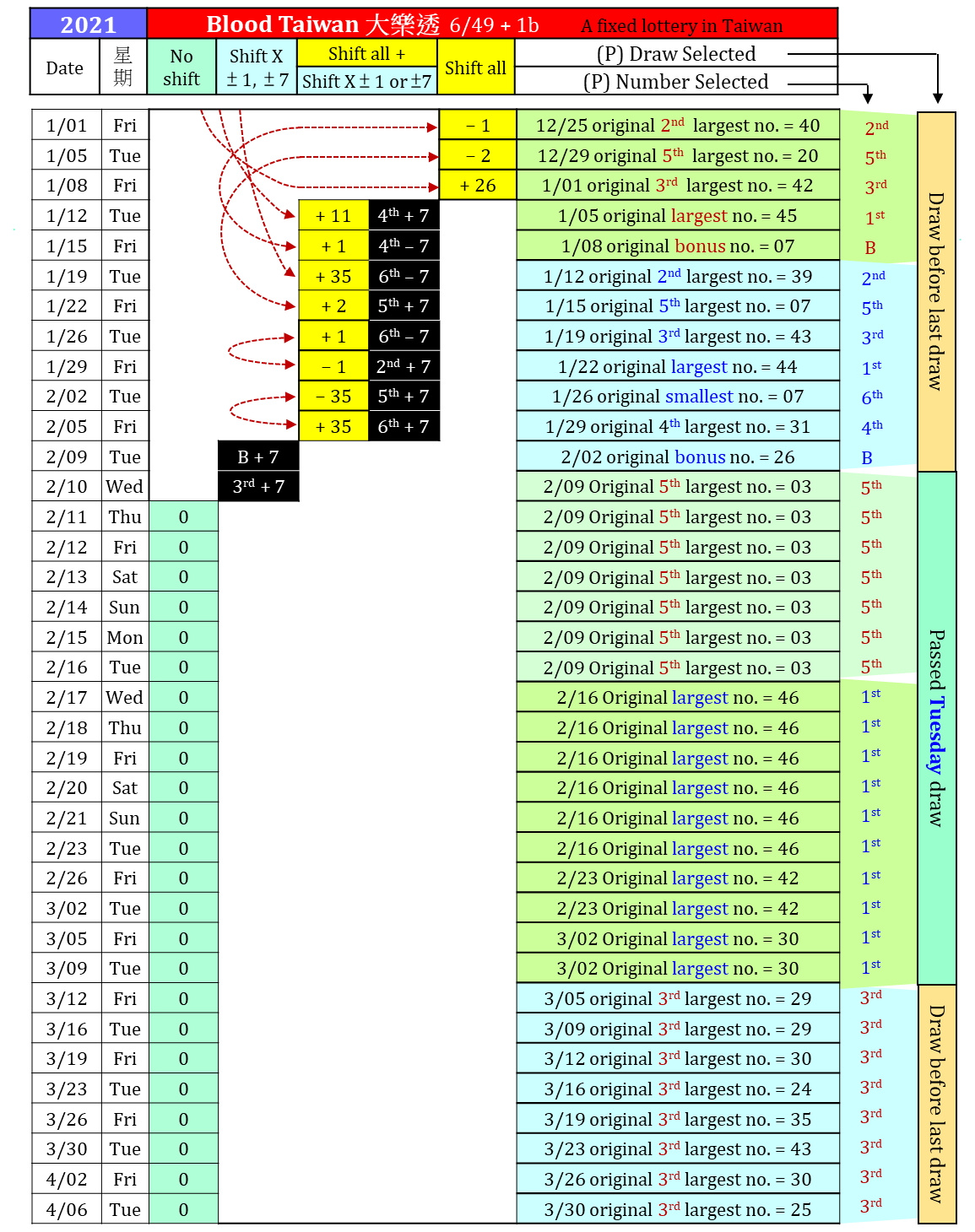Select the green 'No shift' column header

pos(181,68)
